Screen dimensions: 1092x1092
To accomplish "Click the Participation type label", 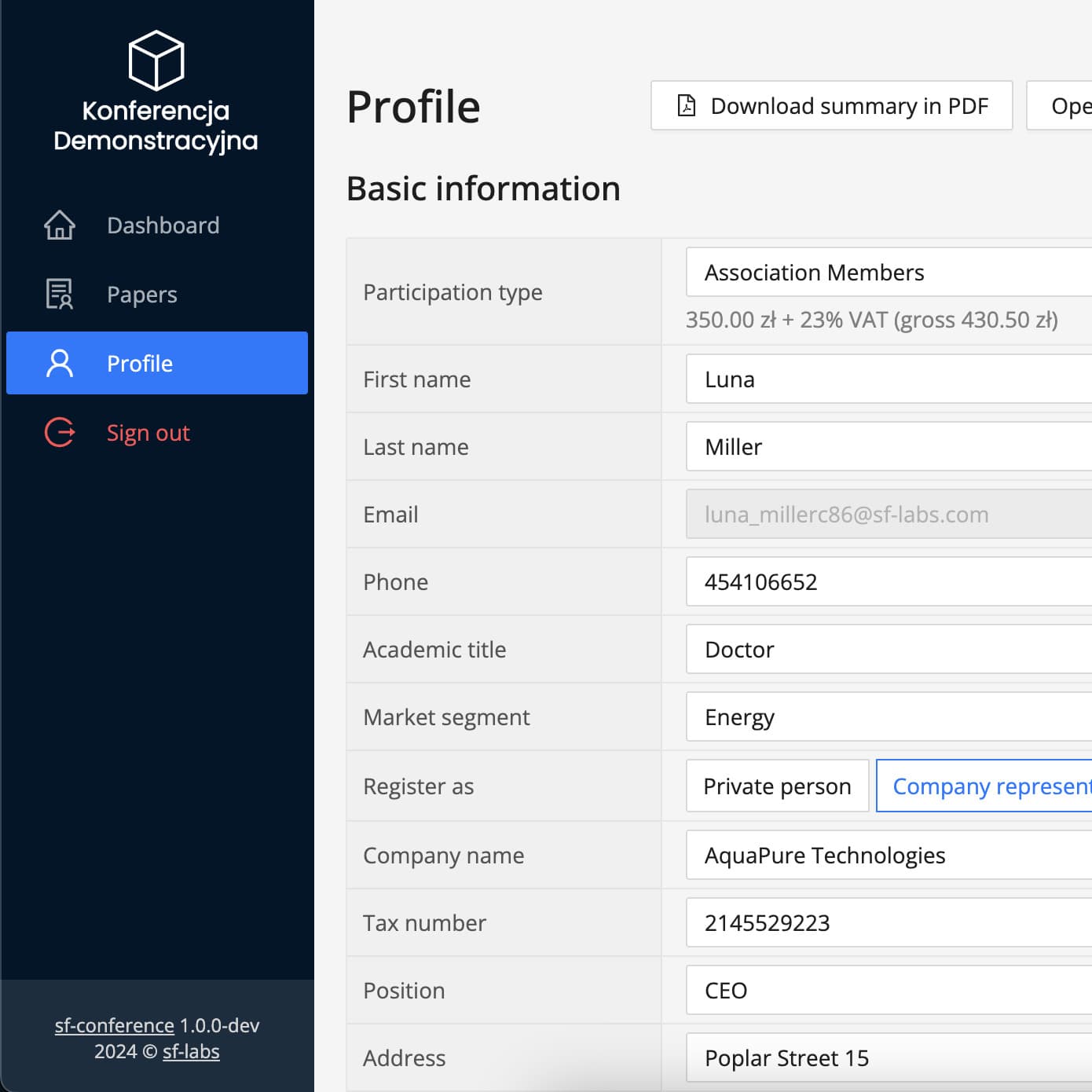I will coord(453,292).
